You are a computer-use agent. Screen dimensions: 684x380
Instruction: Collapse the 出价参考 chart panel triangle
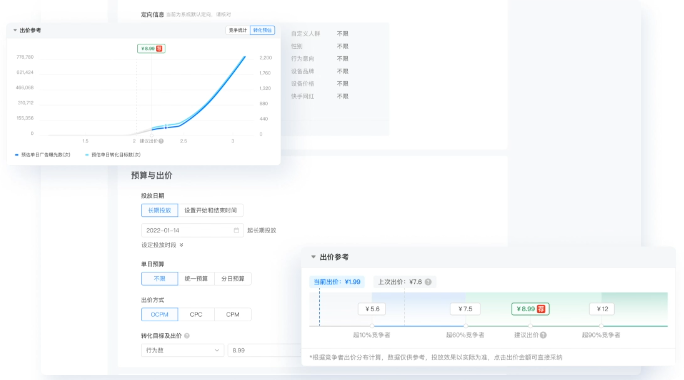pos(15,30)
